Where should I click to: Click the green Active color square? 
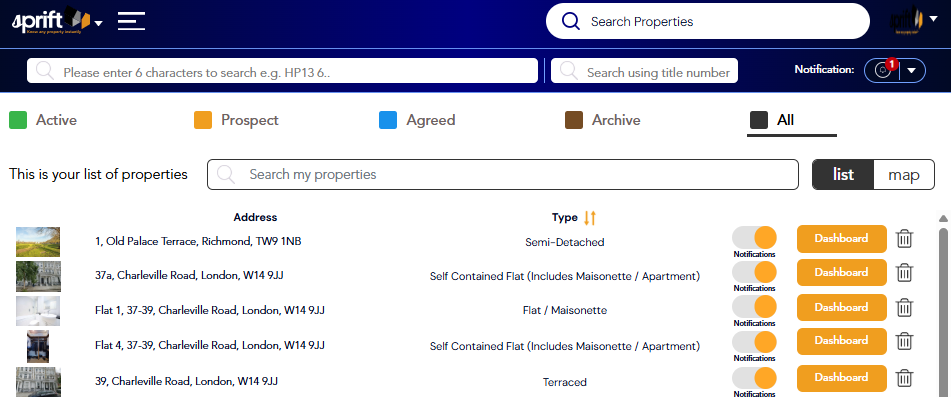(x=18, y=120)
